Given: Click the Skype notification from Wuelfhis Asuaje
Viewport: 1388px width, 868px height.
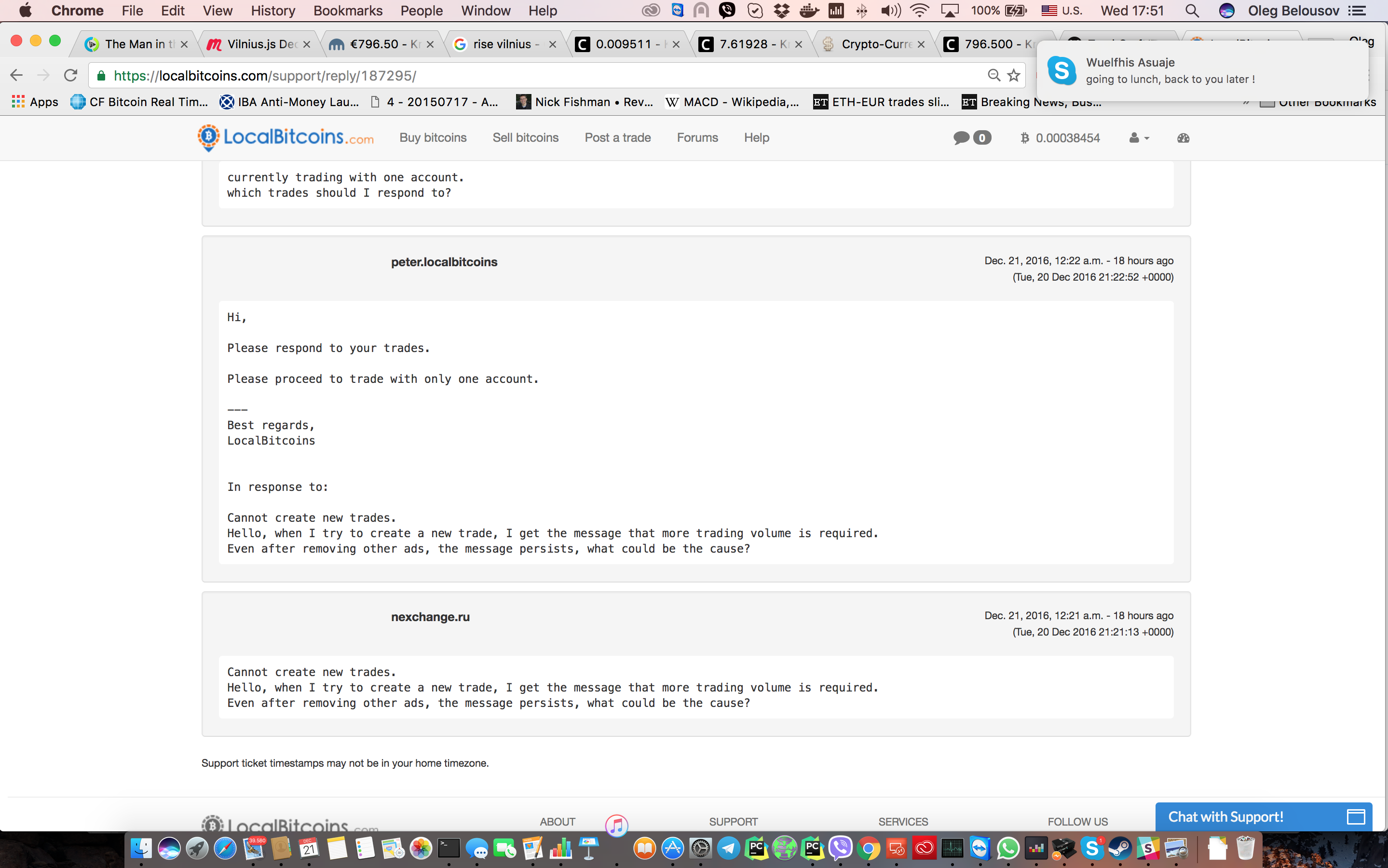Looking at the screenshot, I should point(1203,70).
